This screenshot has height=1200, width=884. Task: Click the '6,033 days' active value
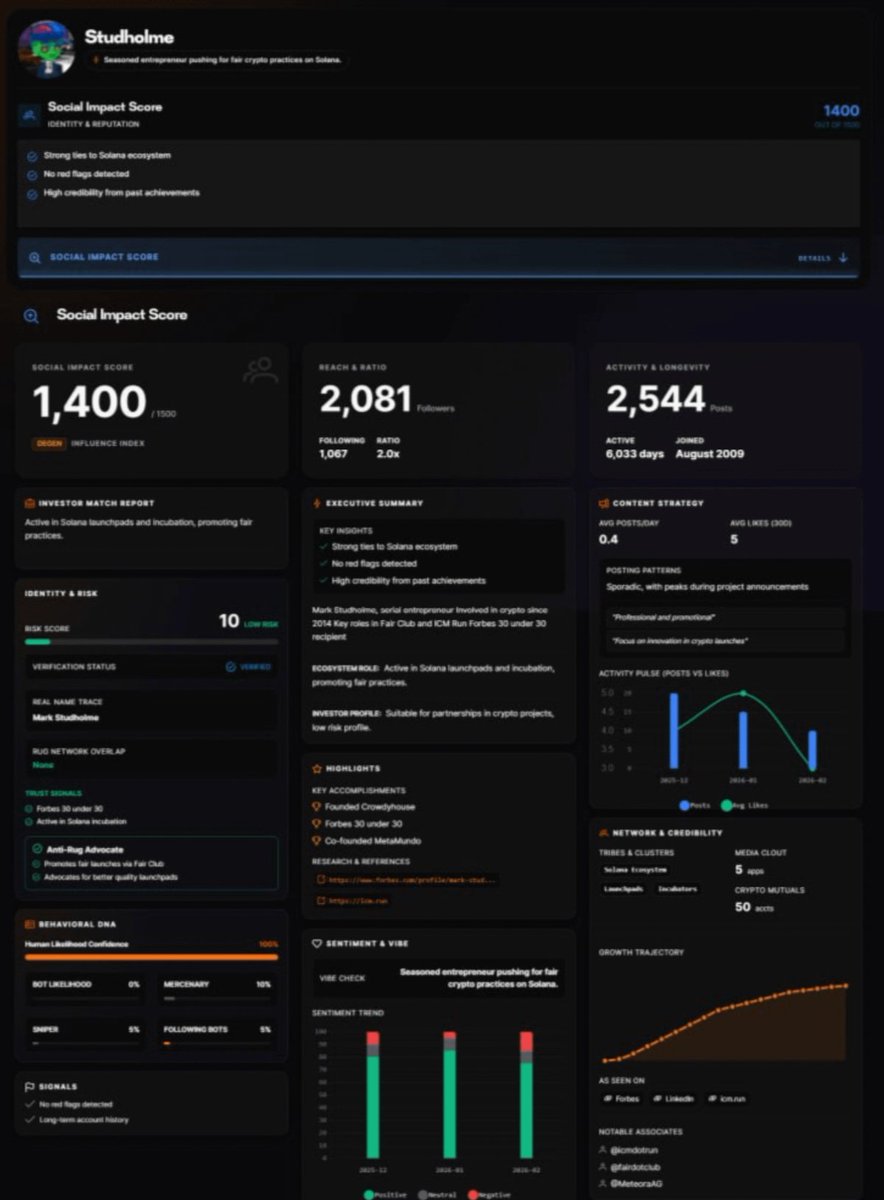click(x=634, y=454)
